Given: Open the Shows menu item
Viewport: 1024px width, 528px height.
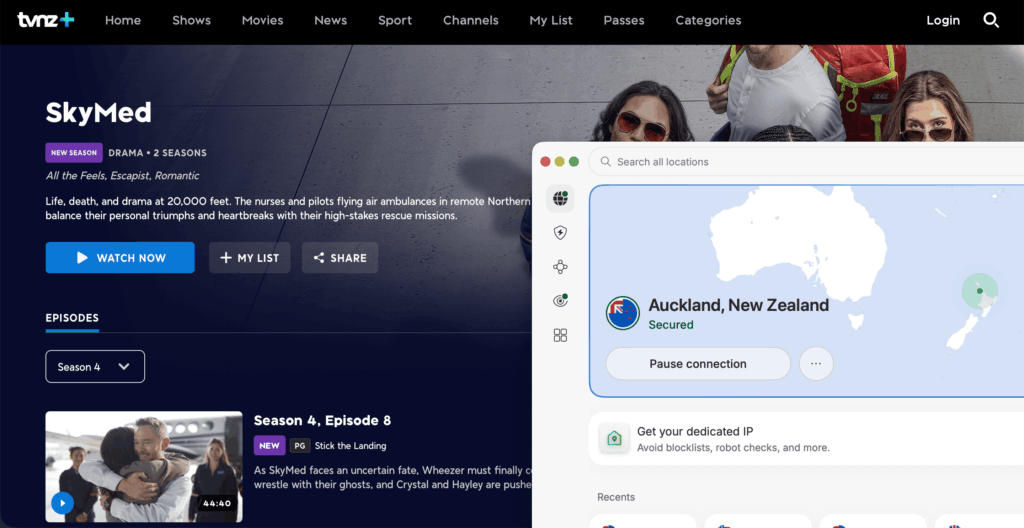Looking at the screenshot, I should click(191, 20).
